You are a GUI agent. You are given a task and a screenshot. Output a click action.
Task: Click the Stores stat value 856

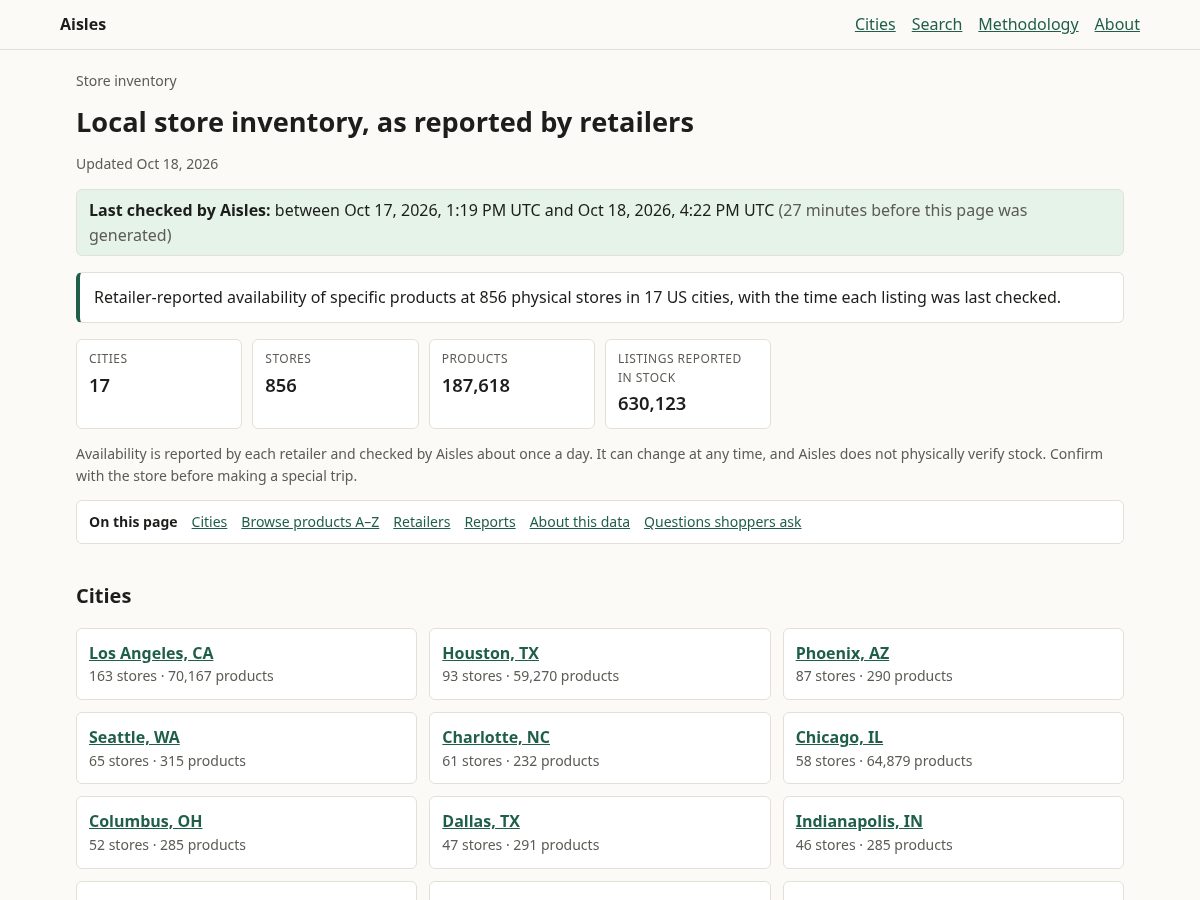point(281,385)
